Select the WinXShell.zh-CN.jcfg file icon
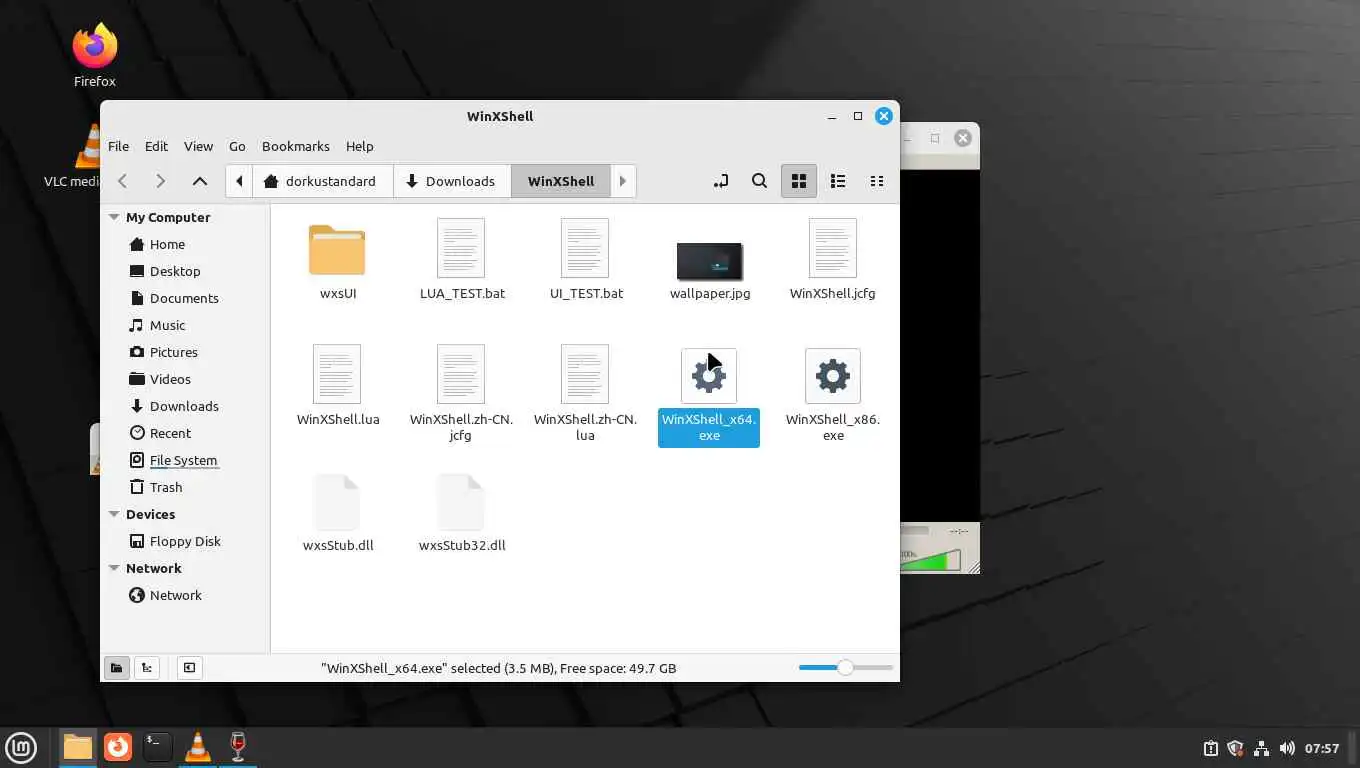Screen dimensions: 1360x768 pyautogui.click(x=461, y=374)
